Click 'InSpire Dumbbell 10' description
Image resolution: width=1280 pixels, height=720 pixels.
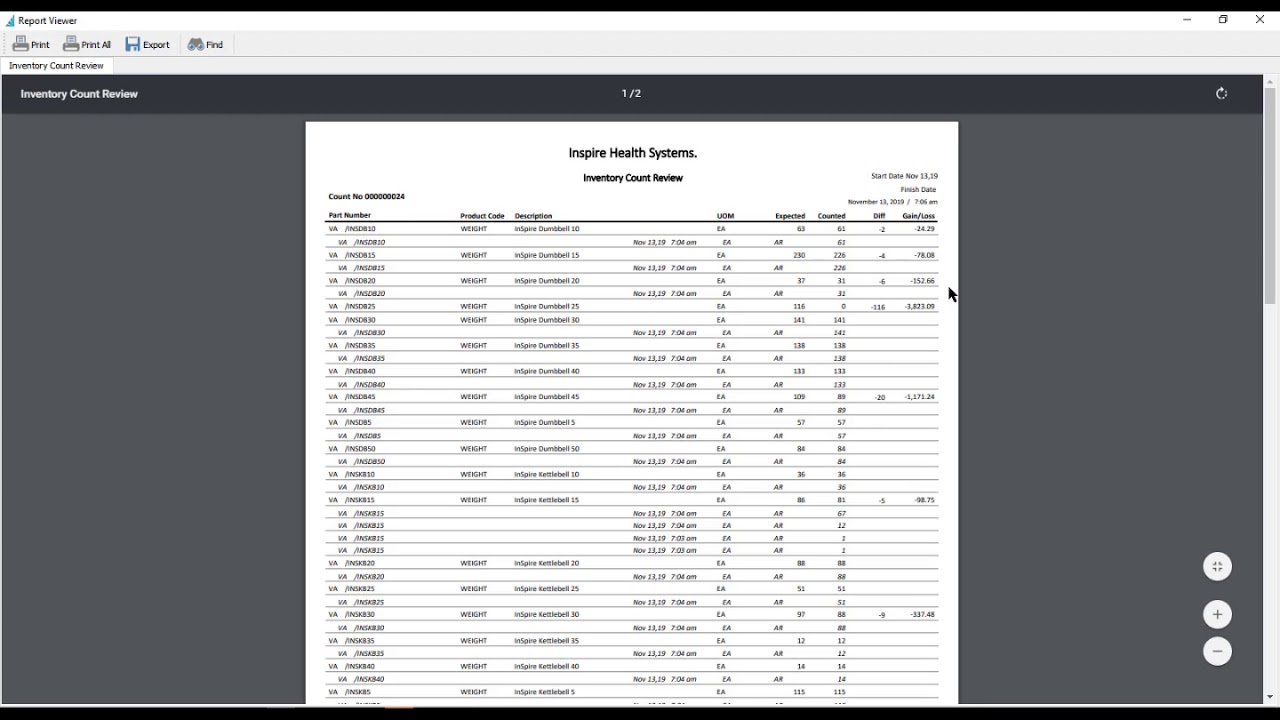(x=547, y=229)
